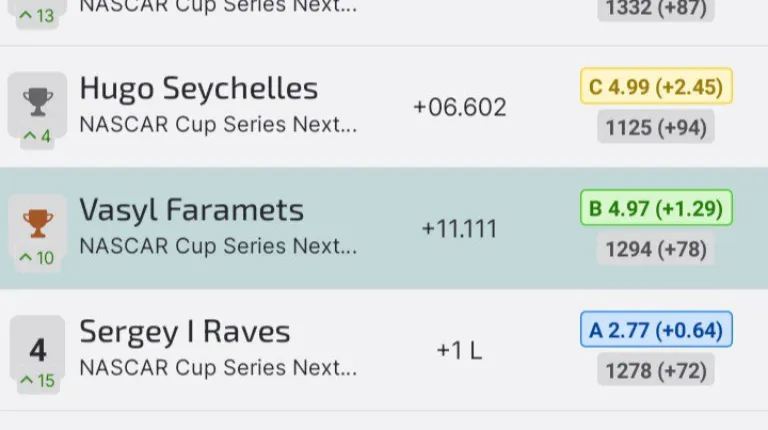Click the +11.111 gap time
Screen dimensions: 768x430
coord(459,229)
